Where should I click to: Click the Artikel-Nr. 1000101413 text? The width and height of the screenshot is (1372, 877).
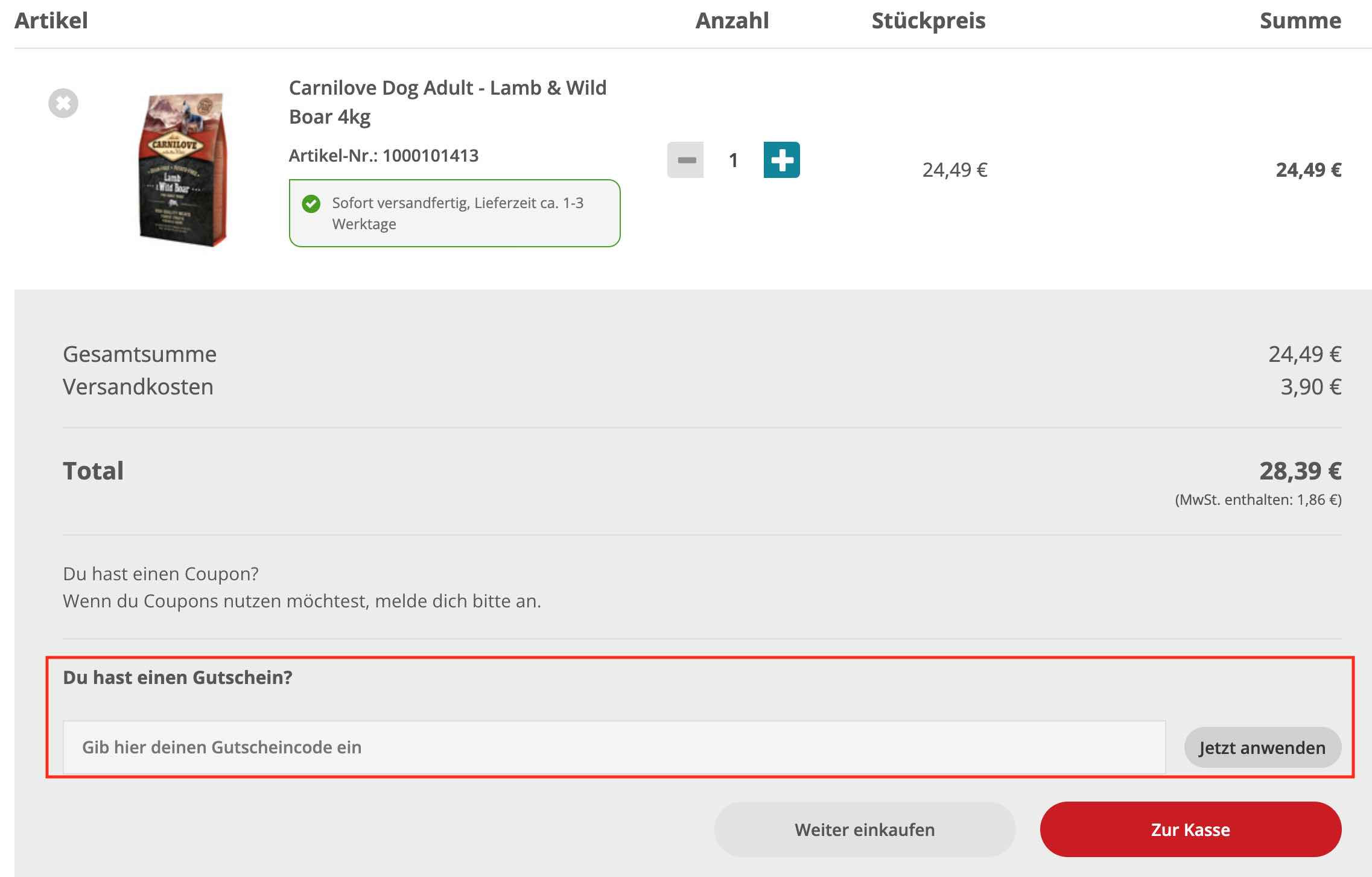[383, 156]
